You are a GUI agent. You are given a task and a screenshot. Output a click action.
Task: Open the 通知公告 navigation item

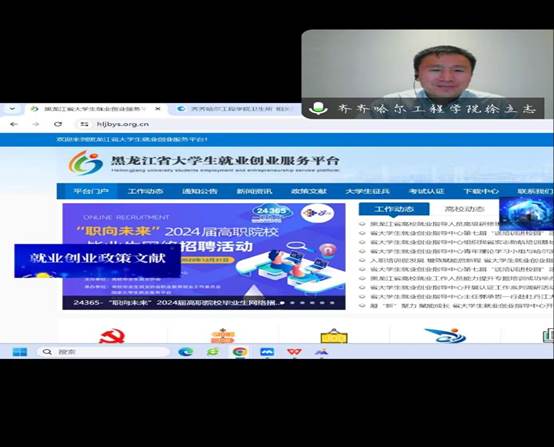200,191
